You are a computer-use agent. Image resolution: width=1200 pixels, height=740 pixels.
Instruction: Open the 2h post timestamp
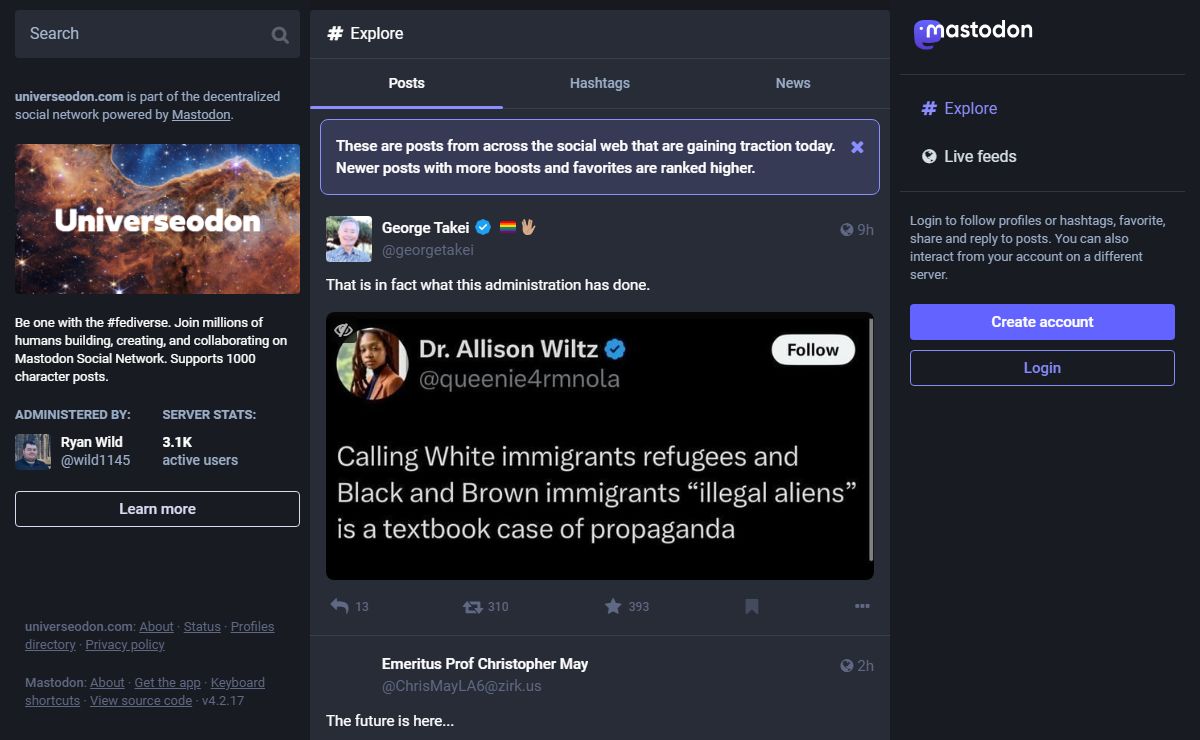(x=865, y=666)
